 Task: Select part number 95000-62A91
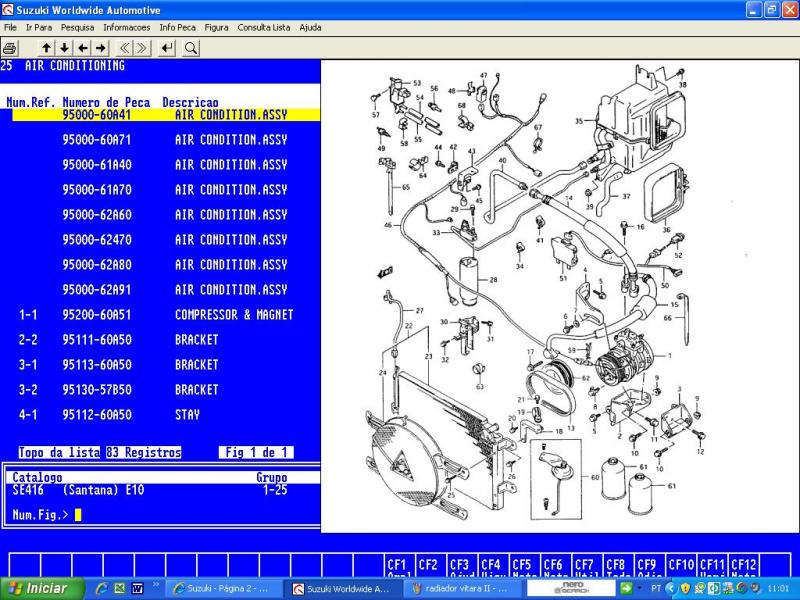[x=96, y=290]
